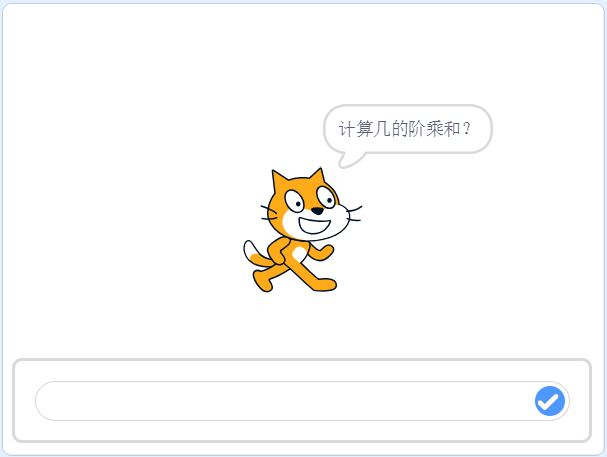Viewport: 607px width, 457px height.
Task: Click the cat sprite's white-tipped tail
Action: click(x=253, y=253)
